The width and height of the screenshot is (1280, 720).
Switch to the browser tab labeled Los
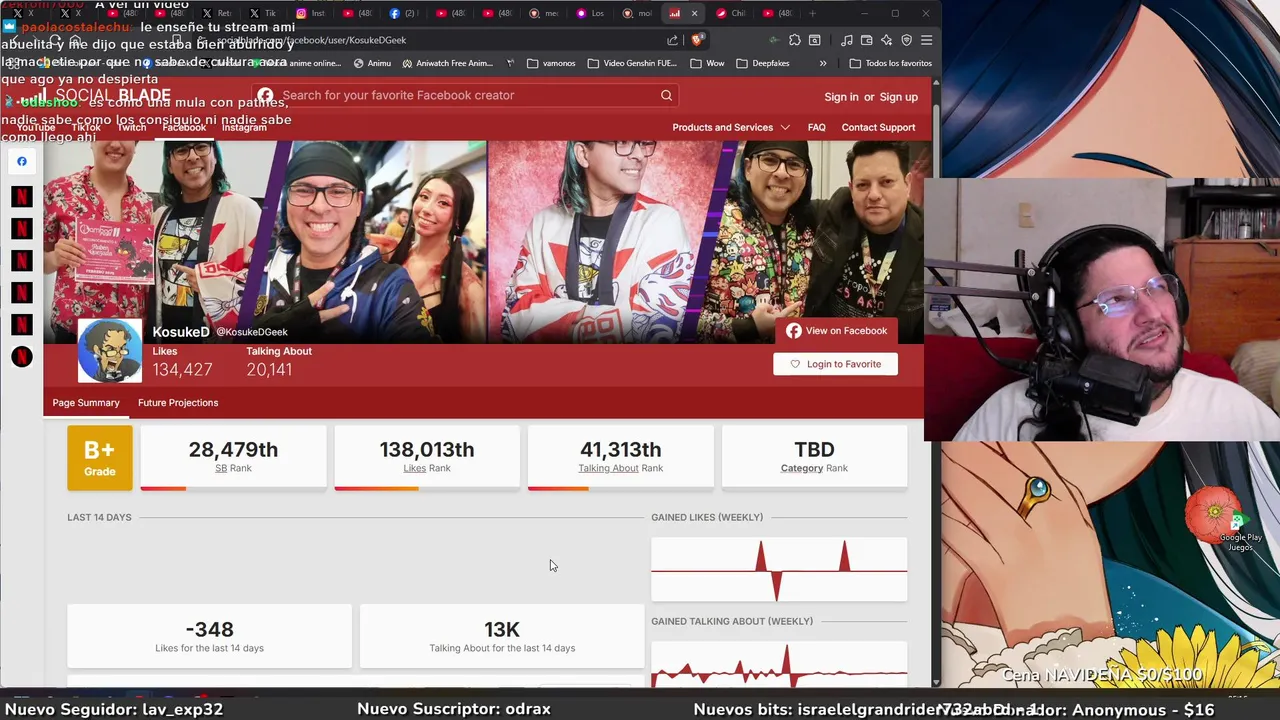pos(591,13)
